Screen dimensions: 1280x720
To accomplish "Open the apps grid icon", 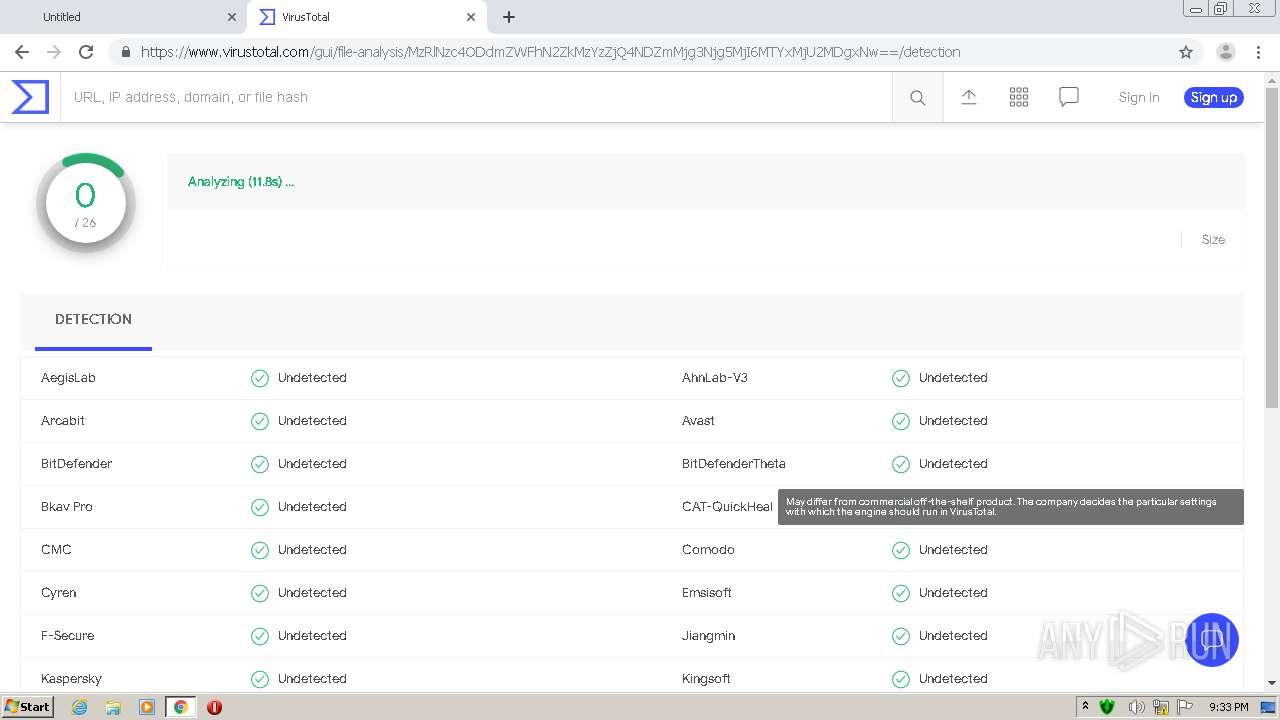I will (1018, 97).
